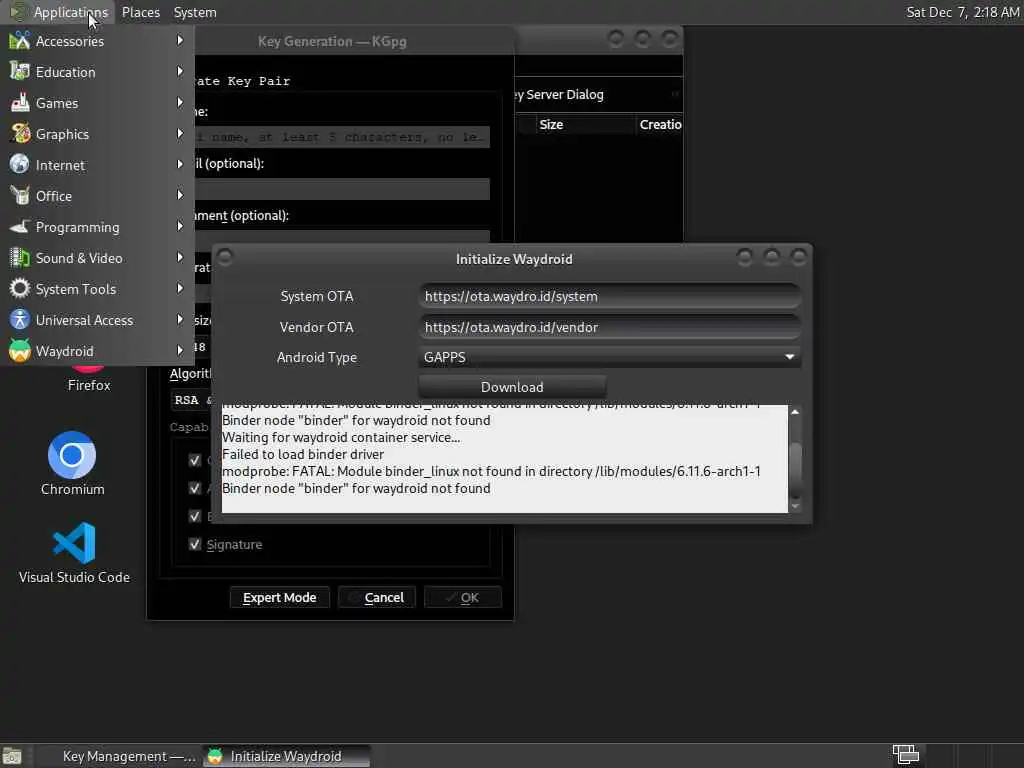Open the System menu

195,12
